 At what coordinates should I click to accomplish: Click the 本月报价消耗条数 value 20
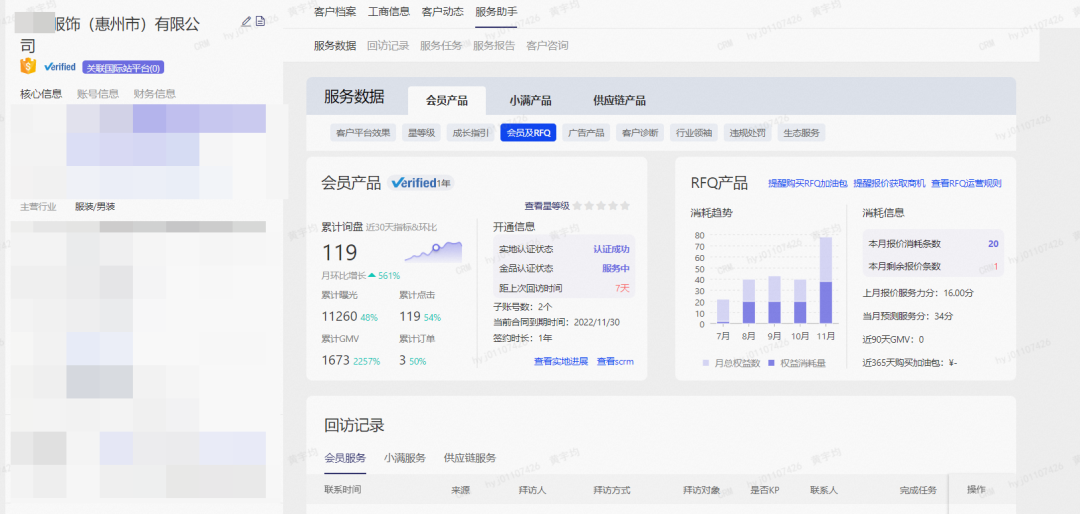[993, 244]
